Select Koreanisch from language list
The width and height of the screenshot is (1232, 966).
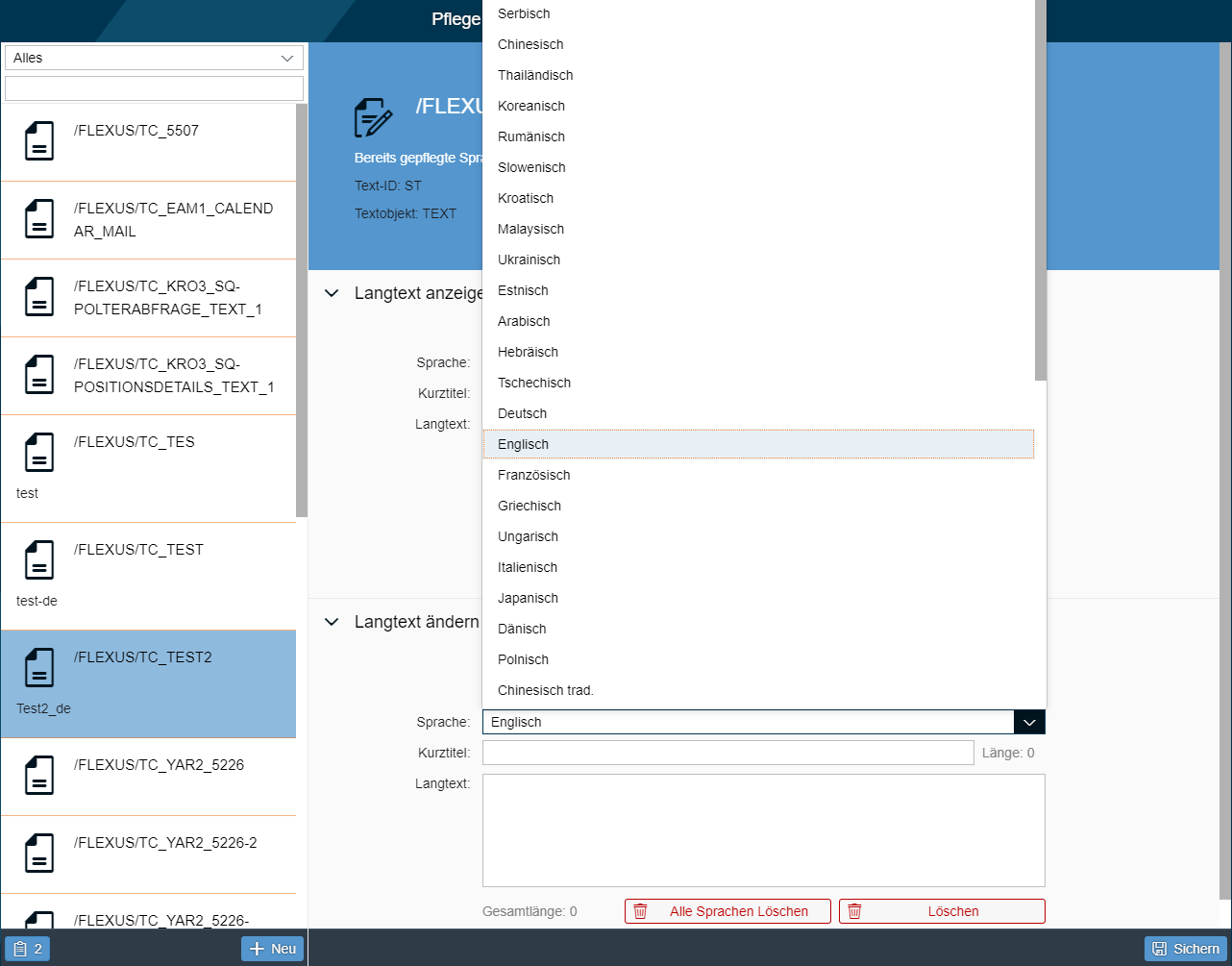(x=758, y=106)
